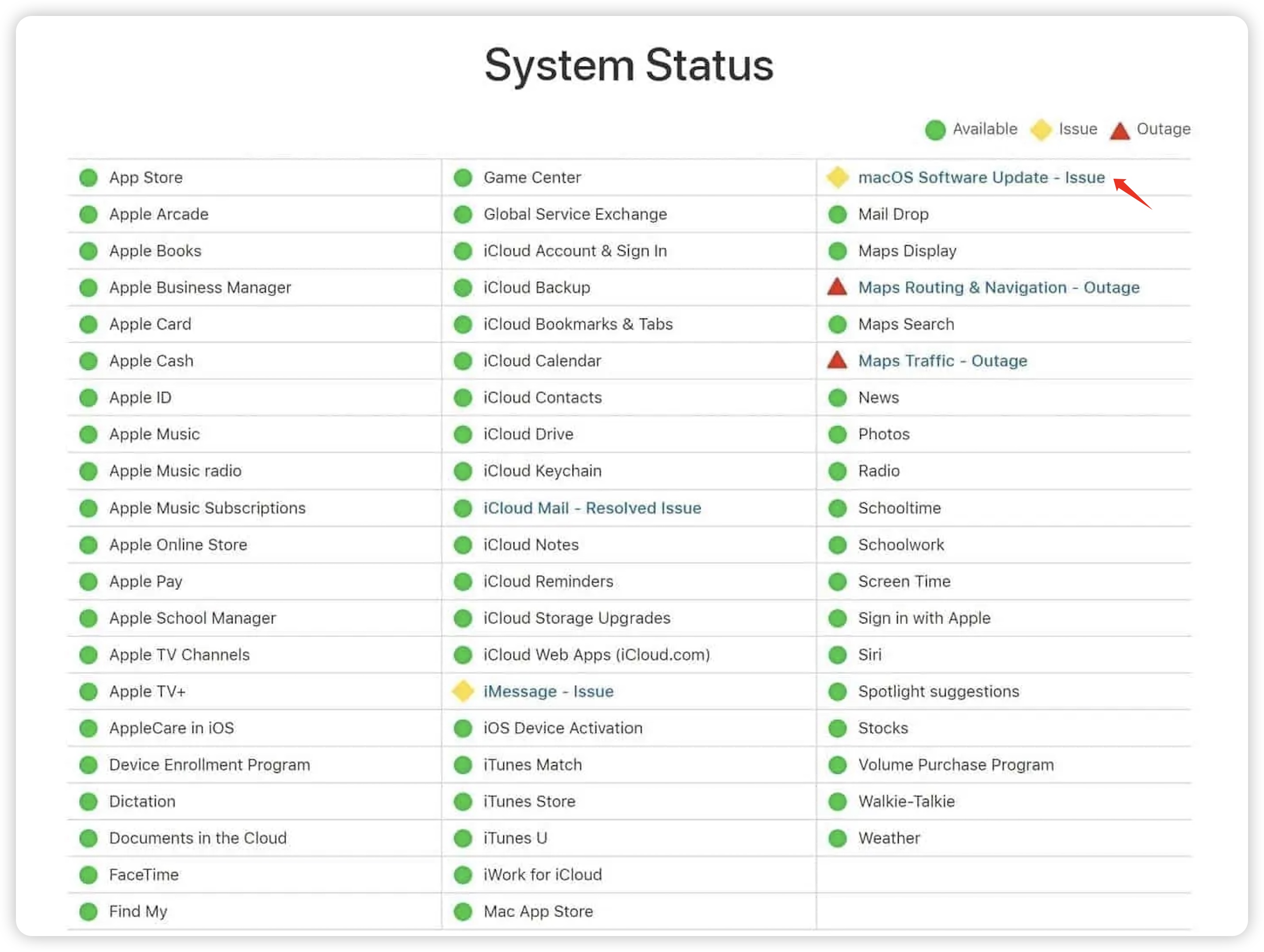Click the green status dot beside FaceTime
The width and height of the screenshot is (1264, 952).
(x=88, y=875)
